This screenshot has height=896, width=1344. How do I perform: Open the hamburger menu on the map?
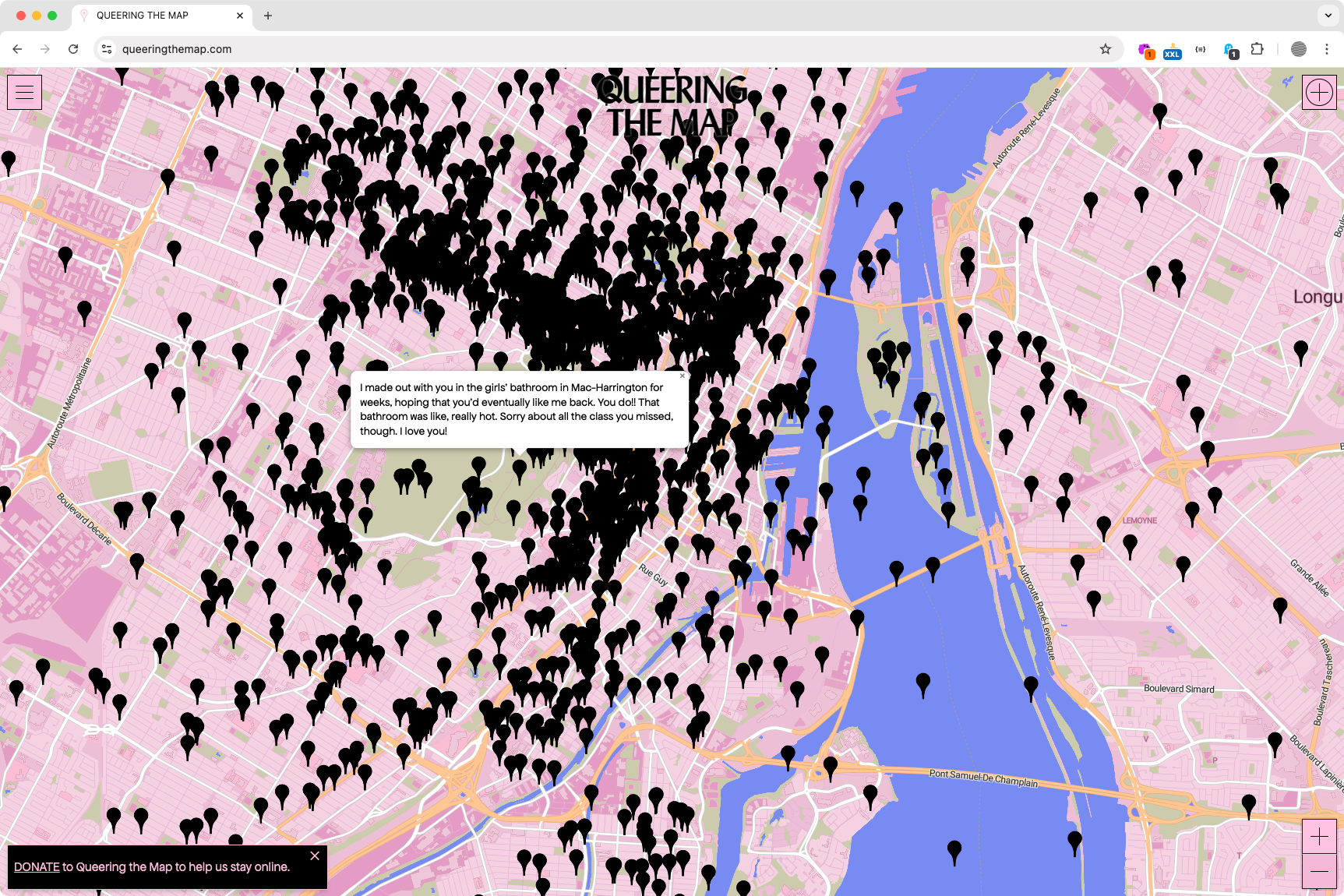(24, 92)
